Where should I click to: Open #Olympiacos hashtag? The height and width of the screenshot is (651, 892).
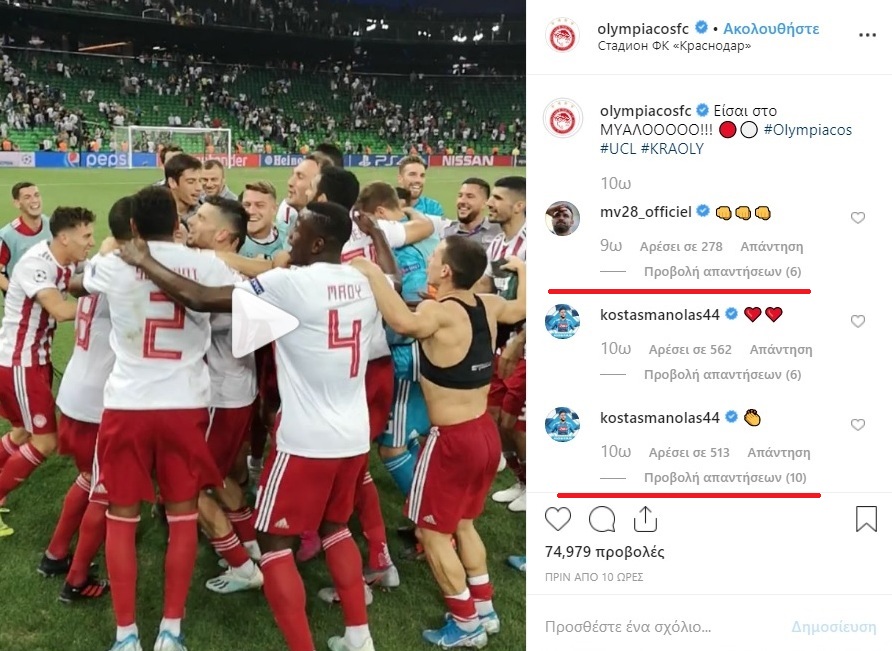point(808,130)
